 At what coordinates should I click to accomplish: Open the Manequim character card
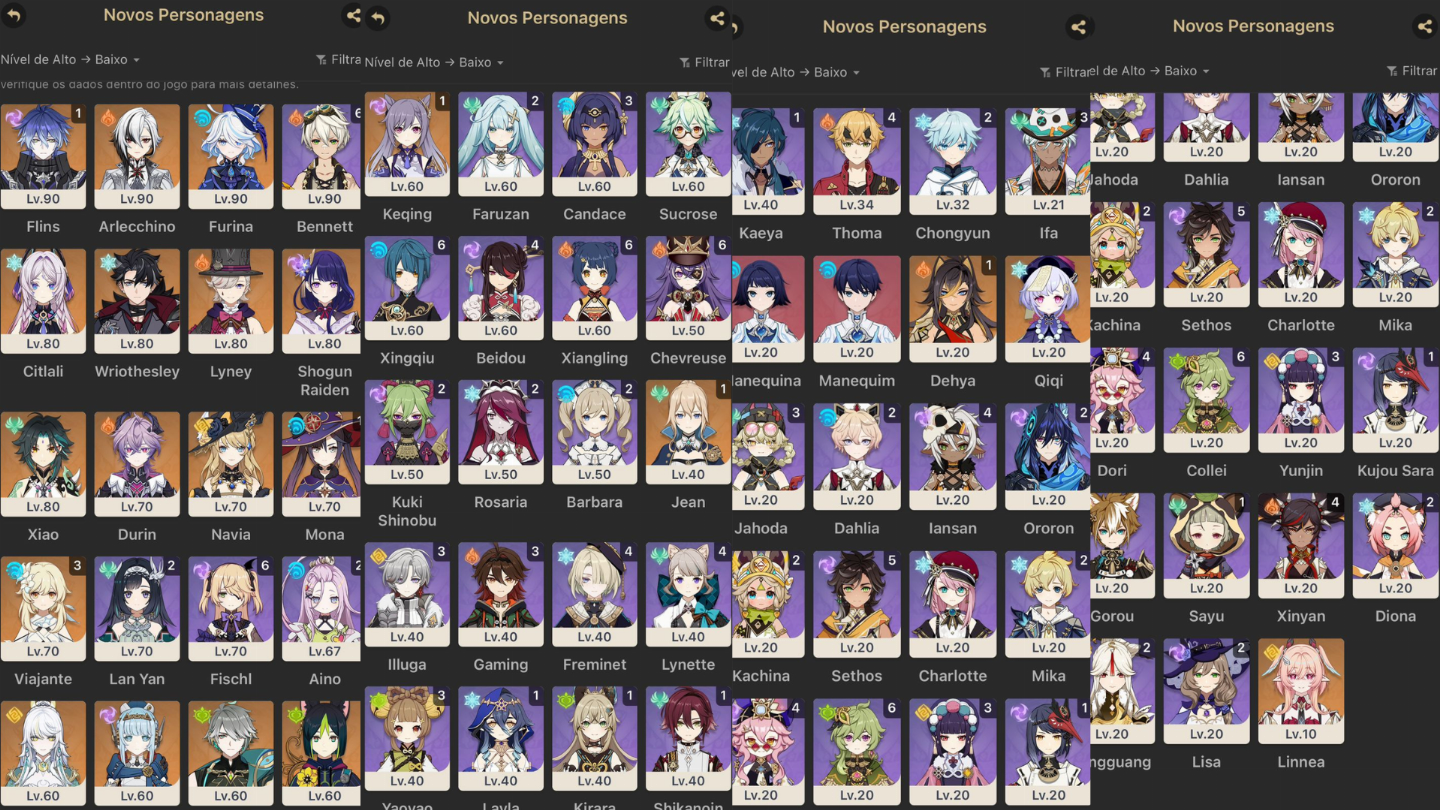point(857,309)
